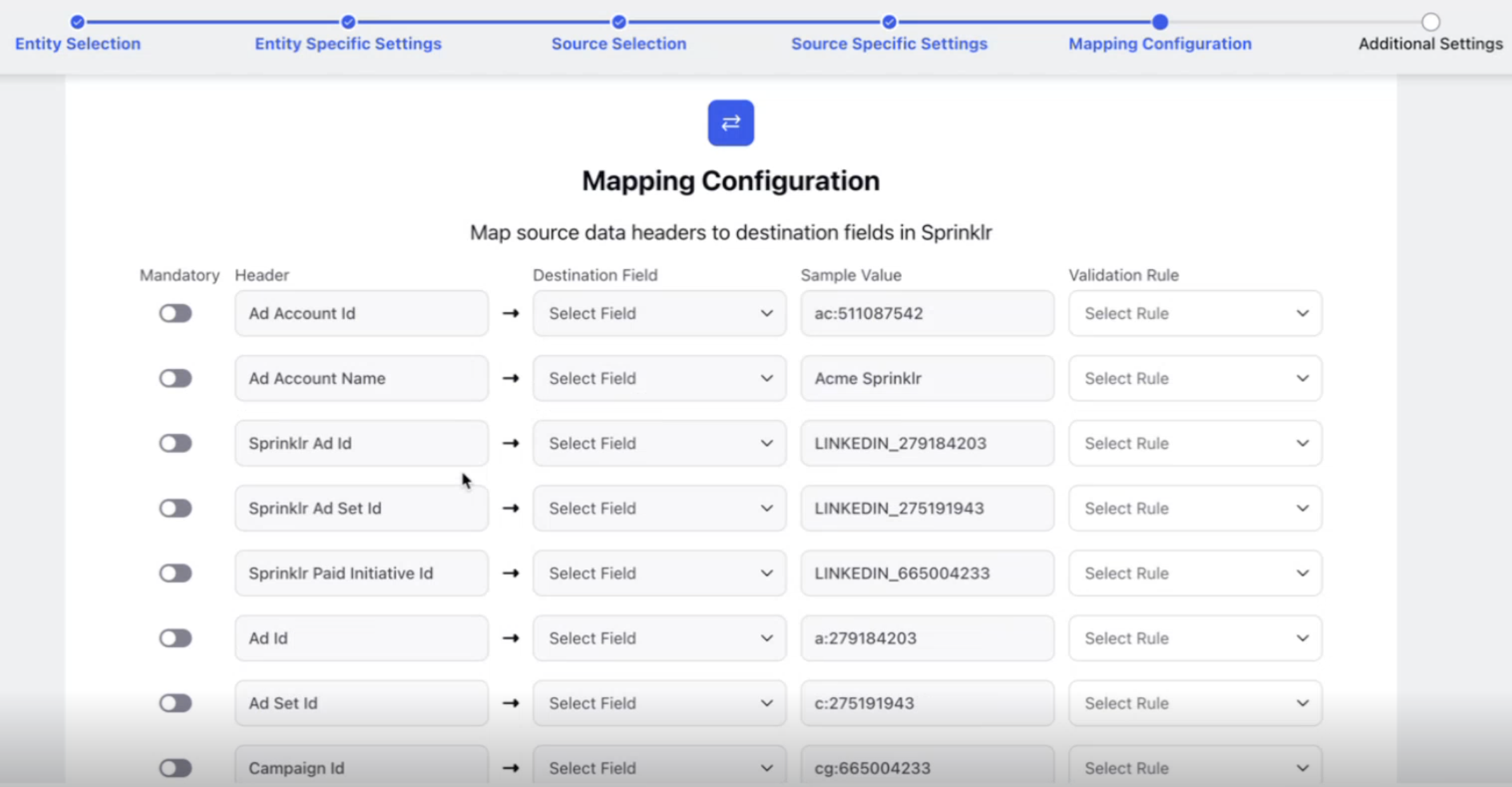Switch on Mandatory for Campaign Id

click(x=175, y=768)
